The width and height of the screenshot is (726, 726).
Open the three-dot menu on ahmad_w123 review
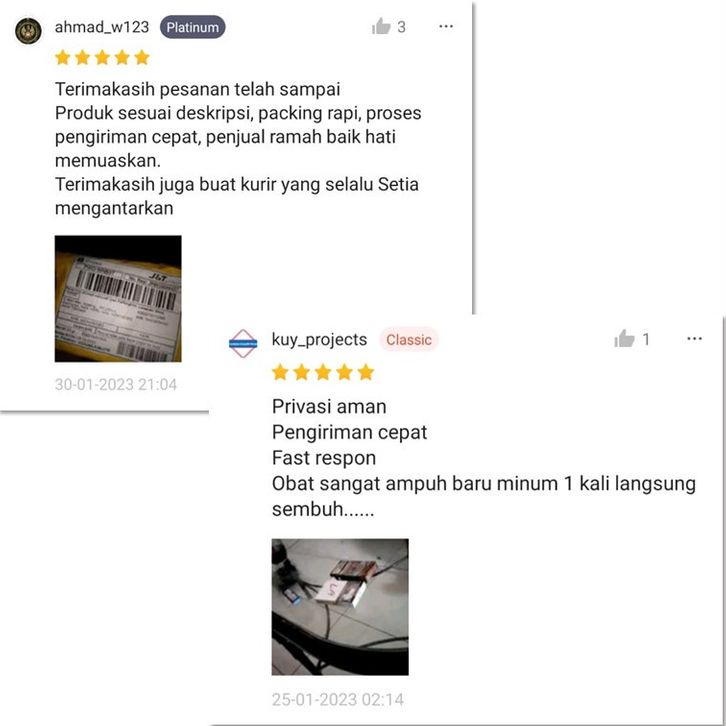[446, 26]
